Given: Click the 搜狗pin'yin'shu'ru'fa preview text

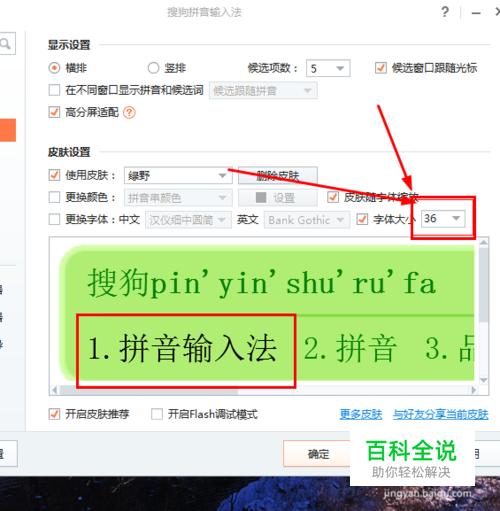Looking at the screenshot, I should pyautogui.click(x=262, y=284).
